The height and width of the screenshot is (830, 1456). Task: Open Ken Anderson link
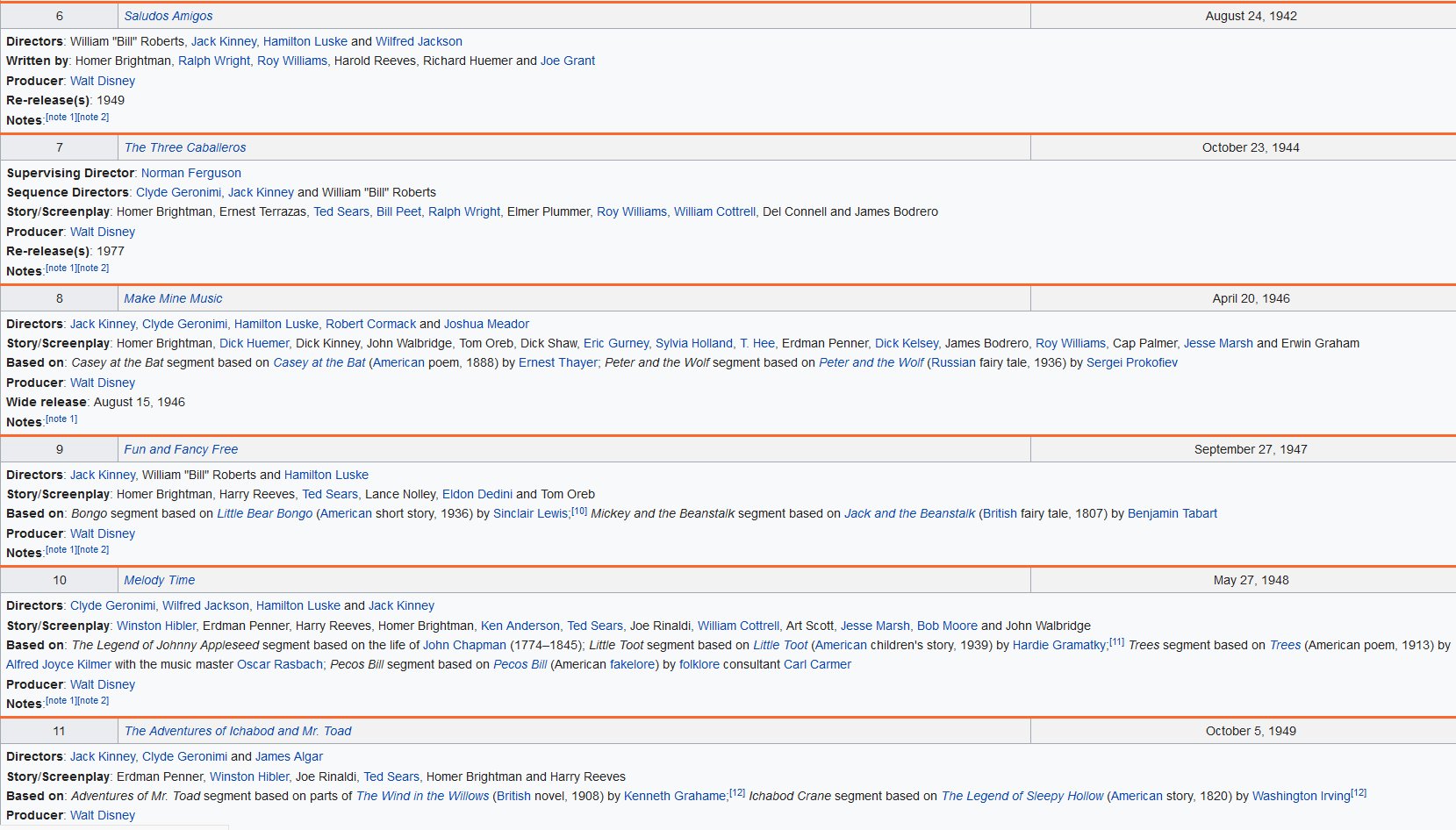pos(520,626)
